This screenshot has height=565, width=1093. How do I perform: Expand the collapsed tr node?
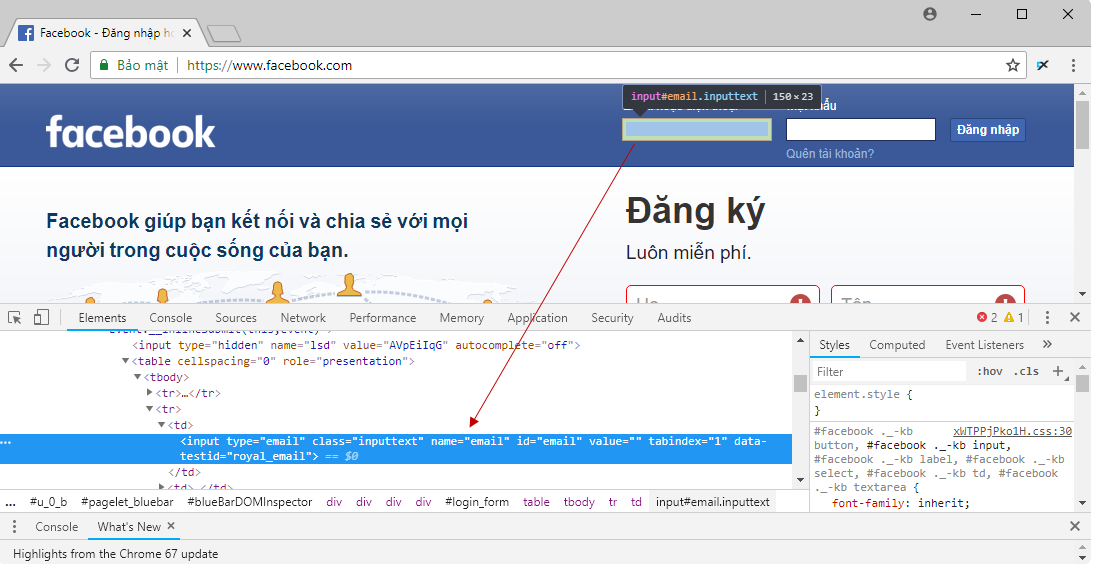point(149,393)
